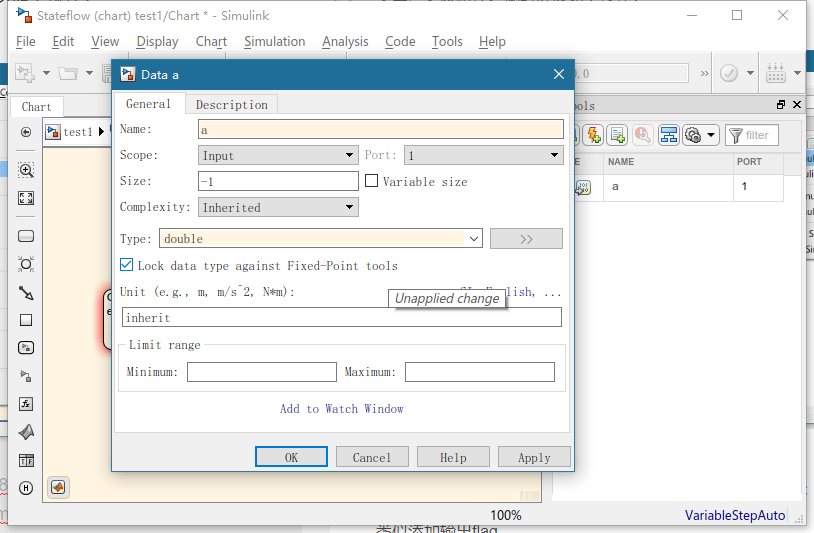The height and width of the screenshot is (533, 814).
Task: Click the Symbols filter box
Action: [752, 135]
